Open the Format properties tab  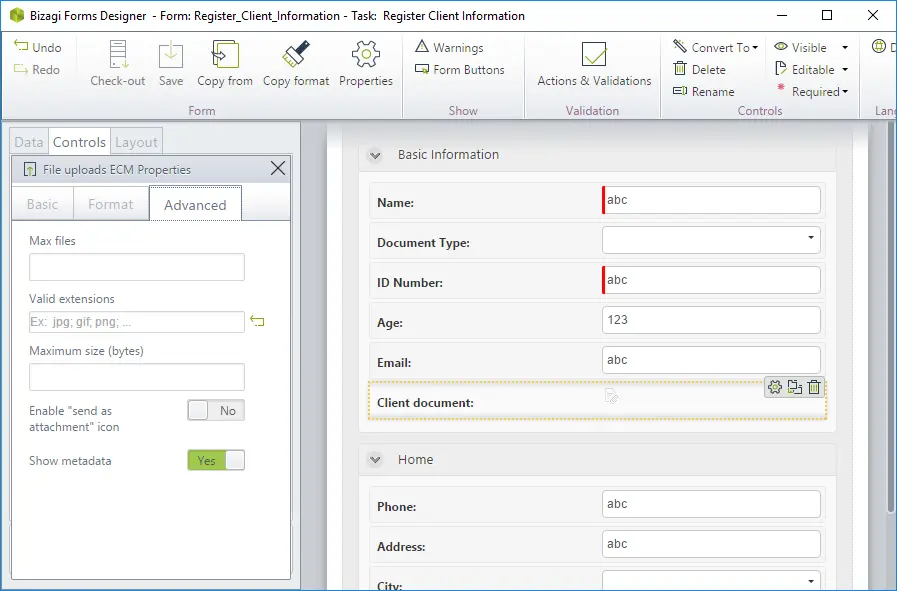110,204
